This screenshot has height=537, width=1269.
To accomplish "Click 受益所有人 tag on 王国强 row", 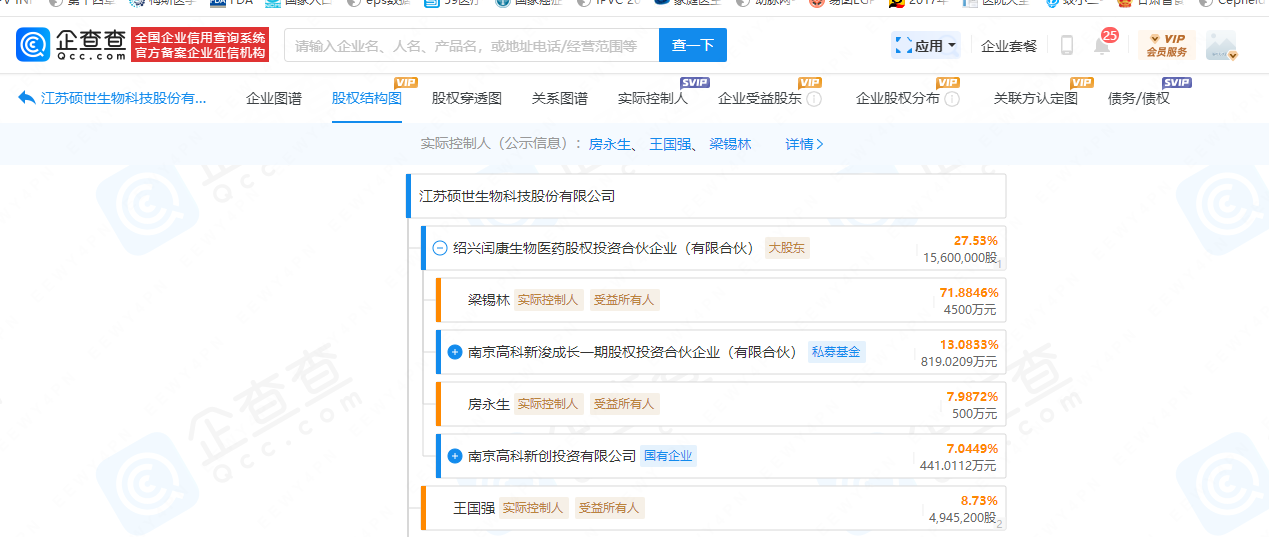I will tap(609, 508).
